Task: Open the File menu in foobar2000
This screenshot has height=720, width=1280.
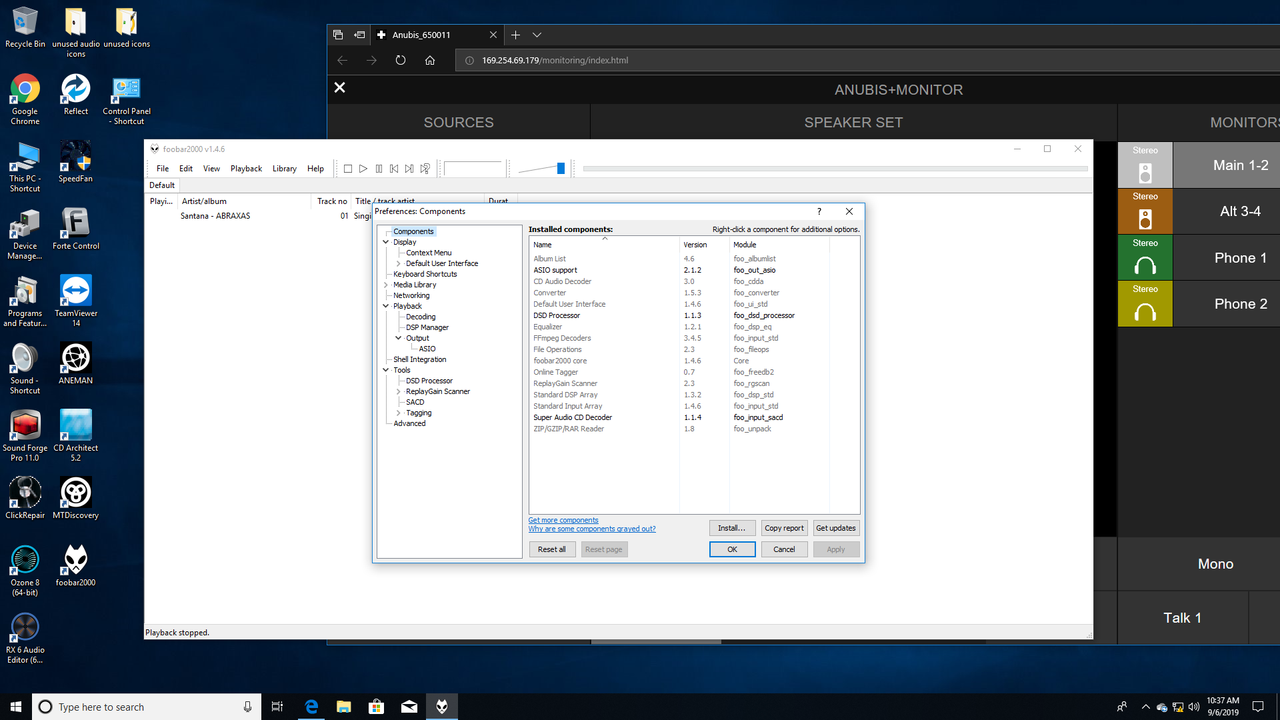Action: [162, 169]
